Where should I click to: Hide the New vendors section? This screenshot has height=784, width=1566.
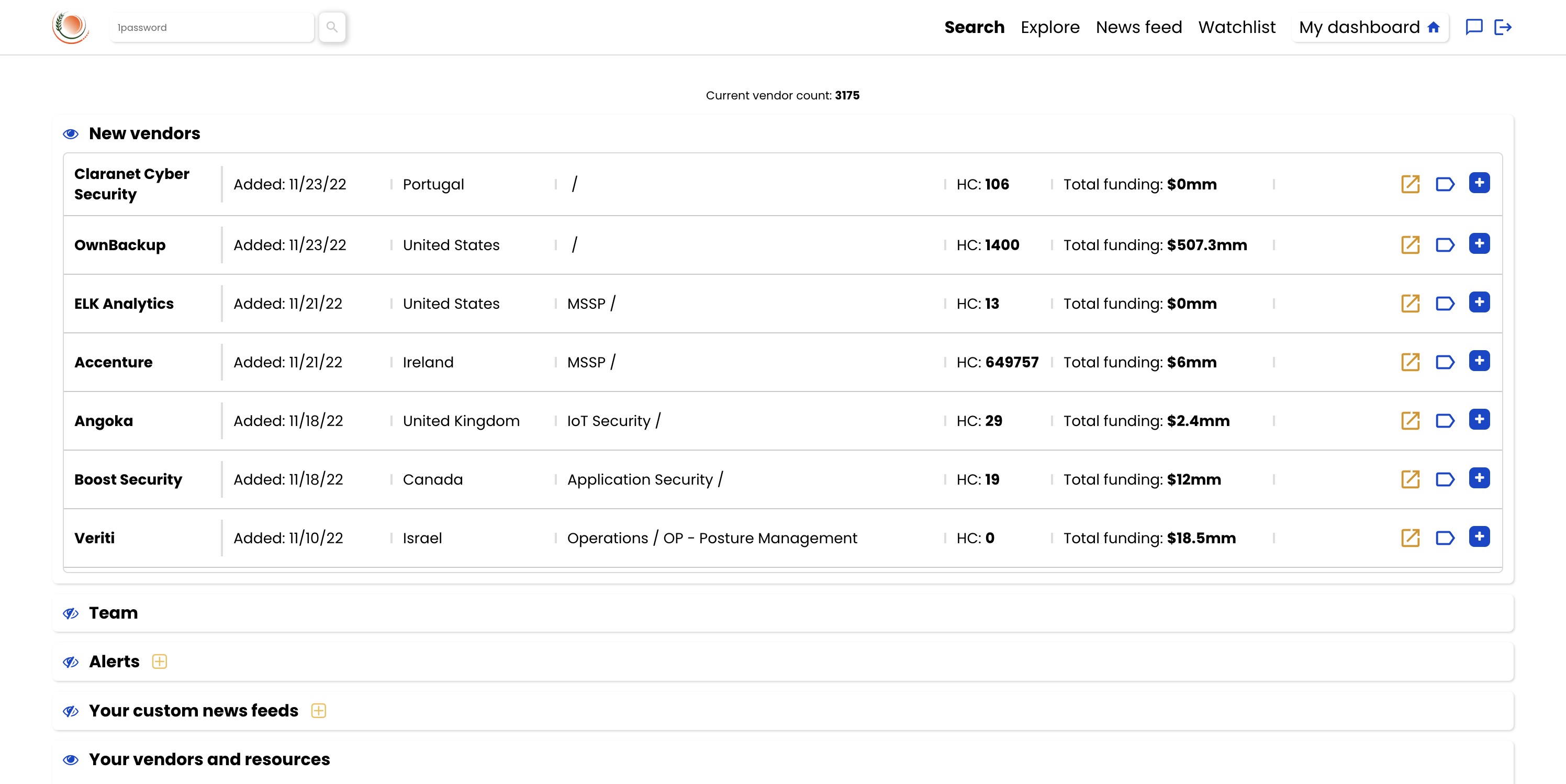click(x=71, y=133)
